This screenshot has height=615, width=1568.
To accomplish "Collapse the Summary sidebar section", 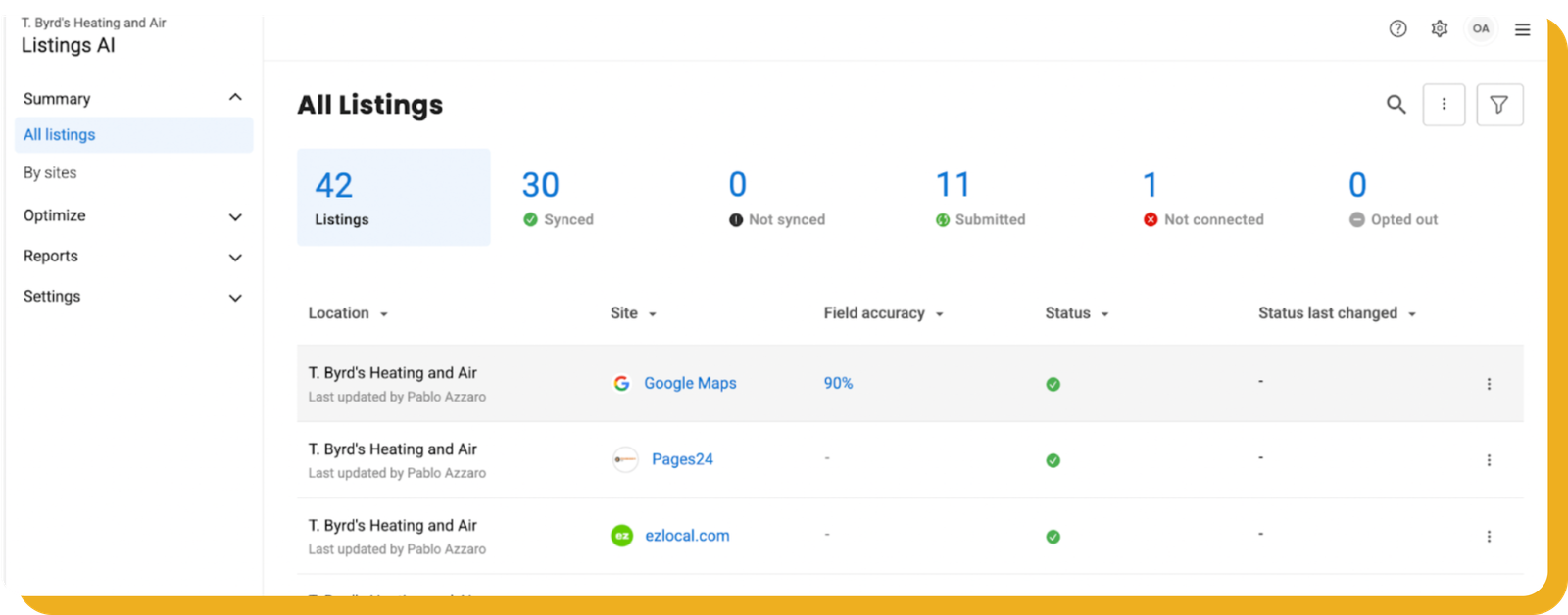I will [x=235, y=98].
